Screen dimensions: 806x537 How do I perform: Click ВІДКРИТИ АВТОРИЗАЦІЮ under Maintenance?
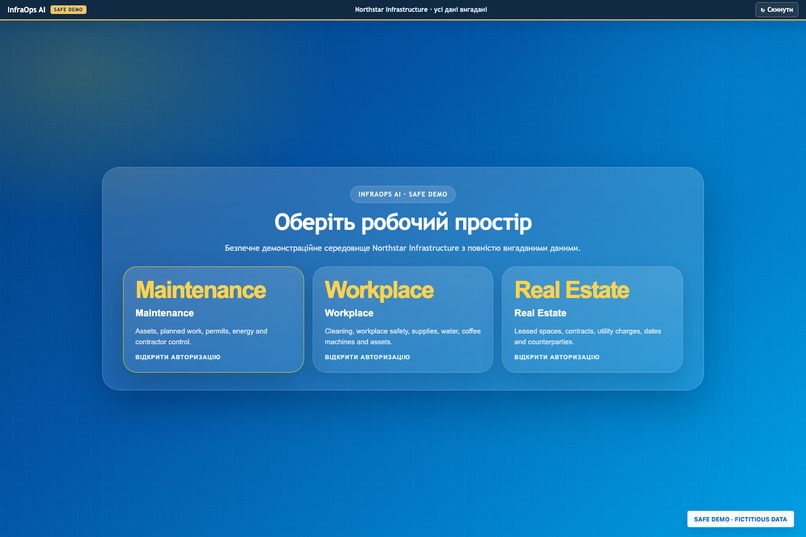[178, 357]
